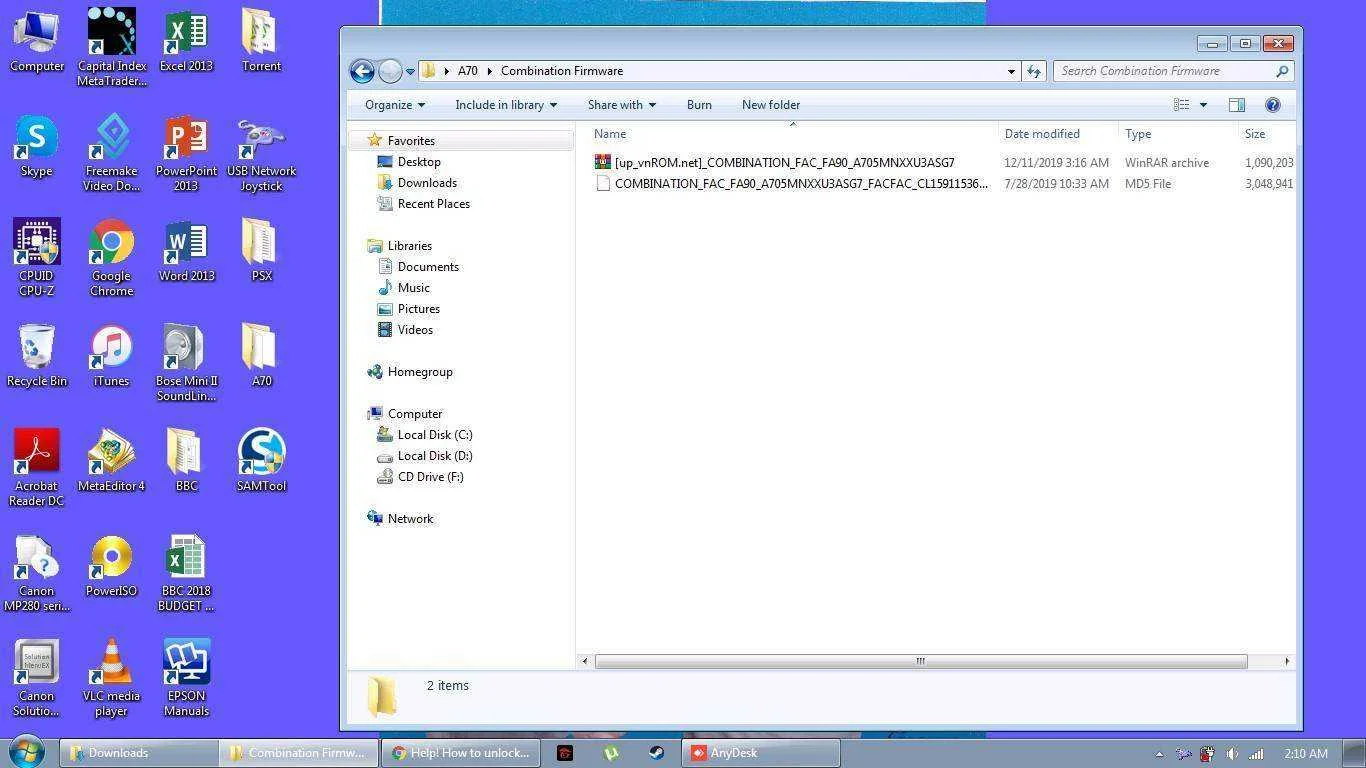This screenshot has height=768, width=1366.
Task: Open the Videos library
Action: coord(415,330)
